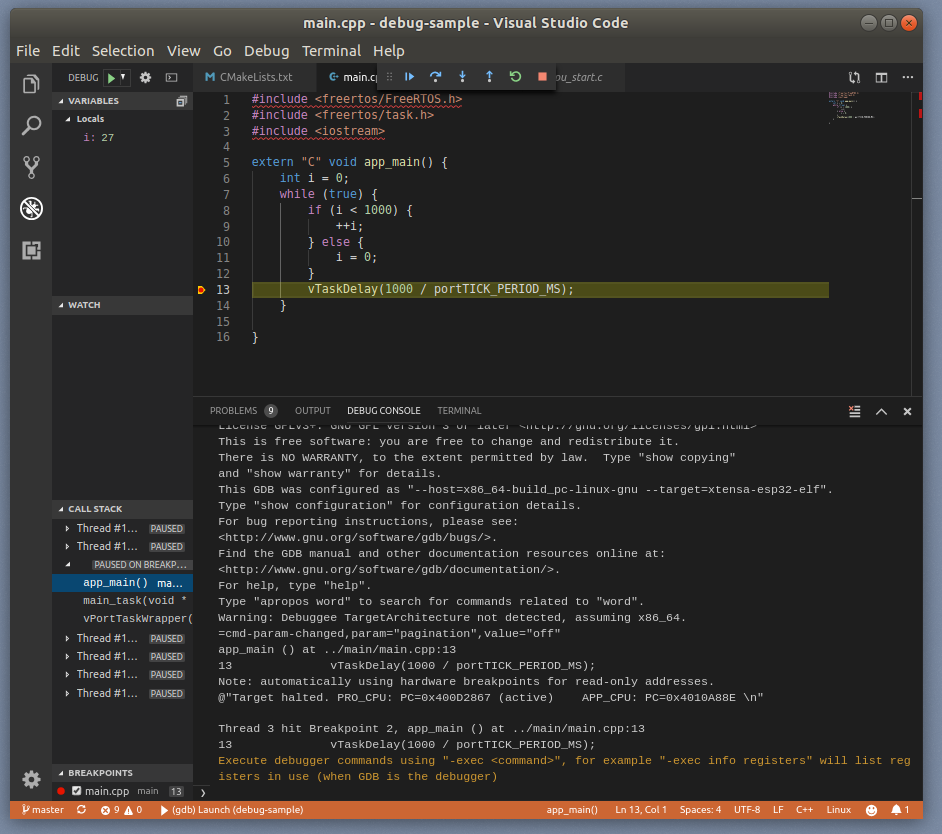Step Over in debug toolbar
Image resolution: width=942 pixels, height=834 pixels.
436,77
